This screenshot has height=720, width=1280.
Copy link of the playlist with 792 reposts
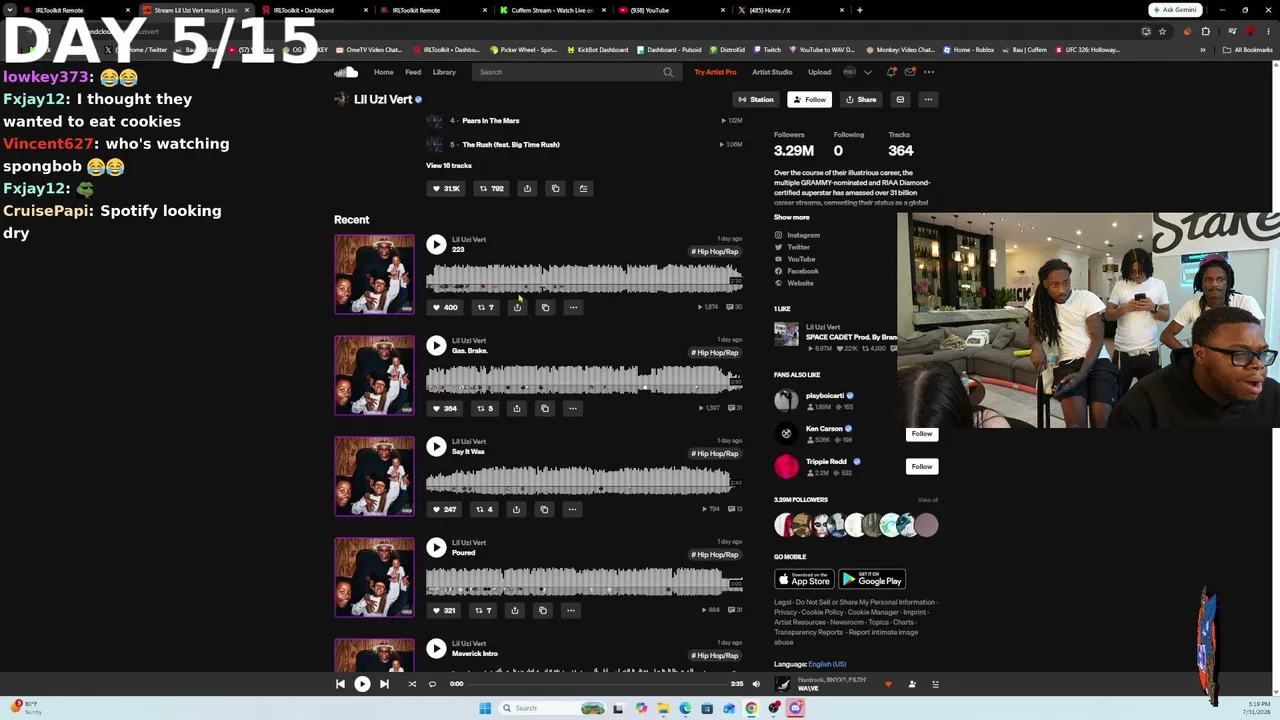click(x=556, y=188)
